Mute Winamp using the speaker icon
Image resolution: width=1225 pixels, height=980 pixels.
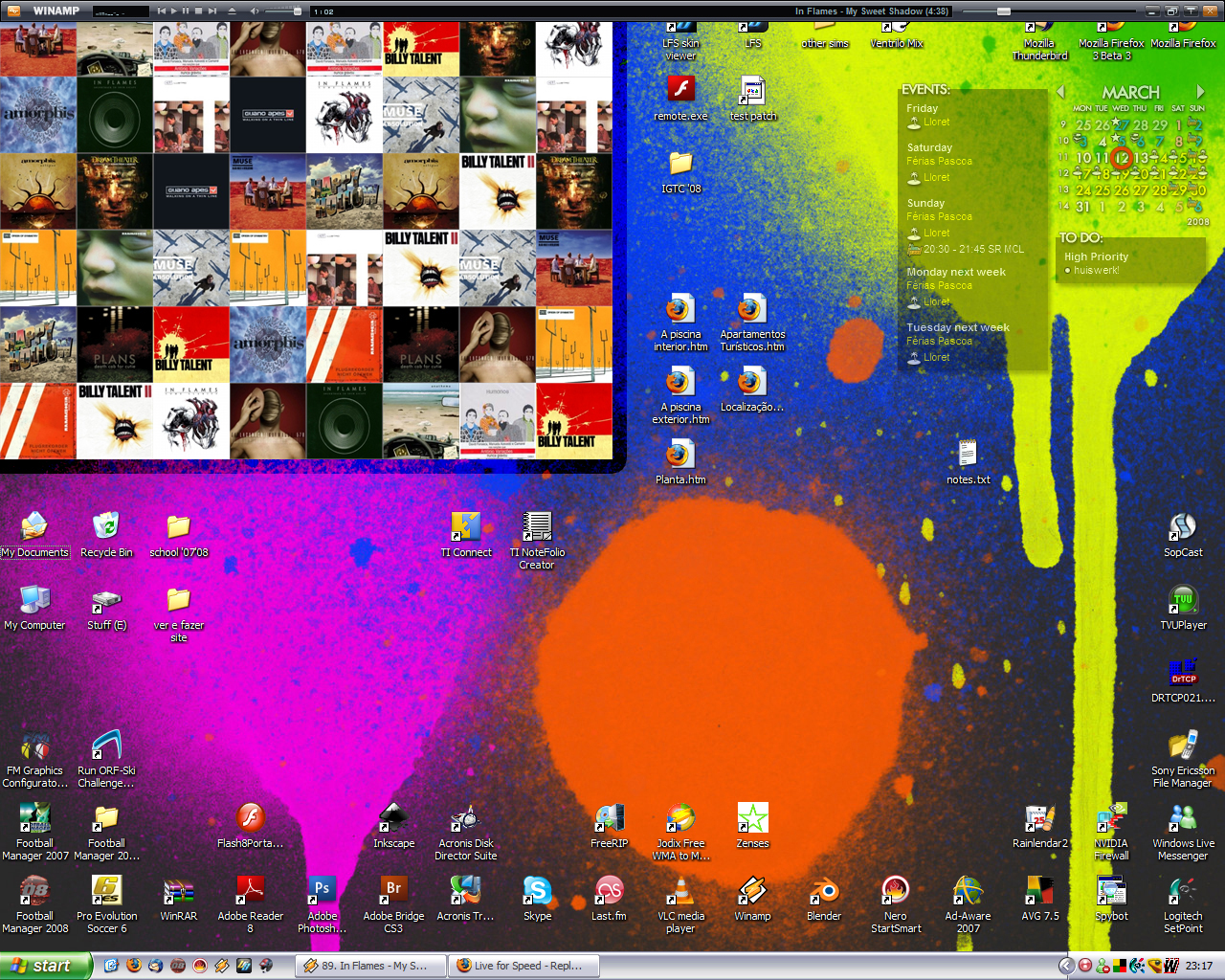[x=255, y=11]
